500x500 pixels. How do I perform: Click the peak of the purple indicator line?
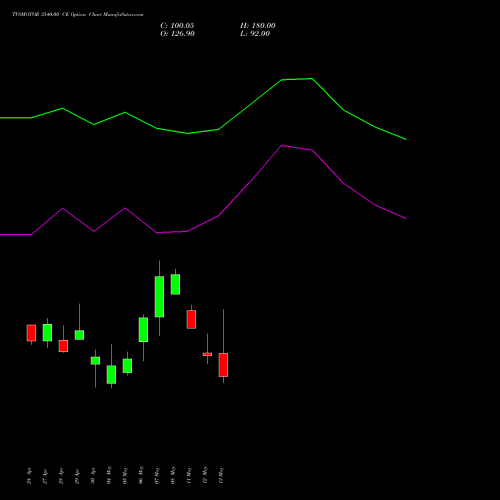pos(282,145)
